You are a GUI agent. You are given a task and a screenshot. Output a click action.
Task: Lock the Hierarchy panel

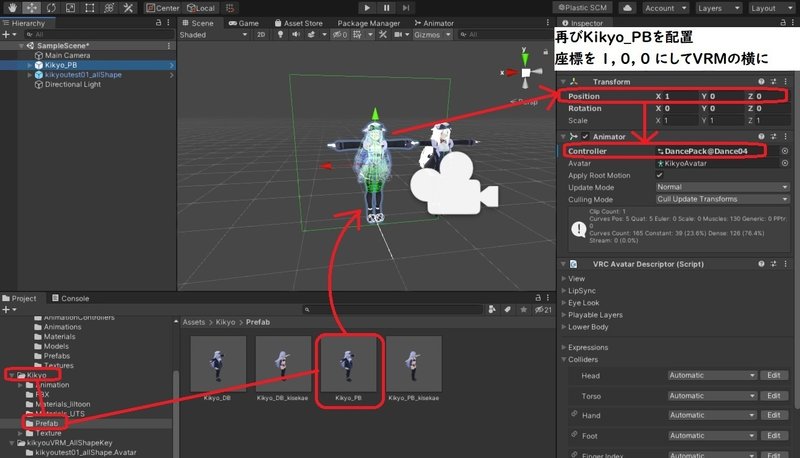159,22
